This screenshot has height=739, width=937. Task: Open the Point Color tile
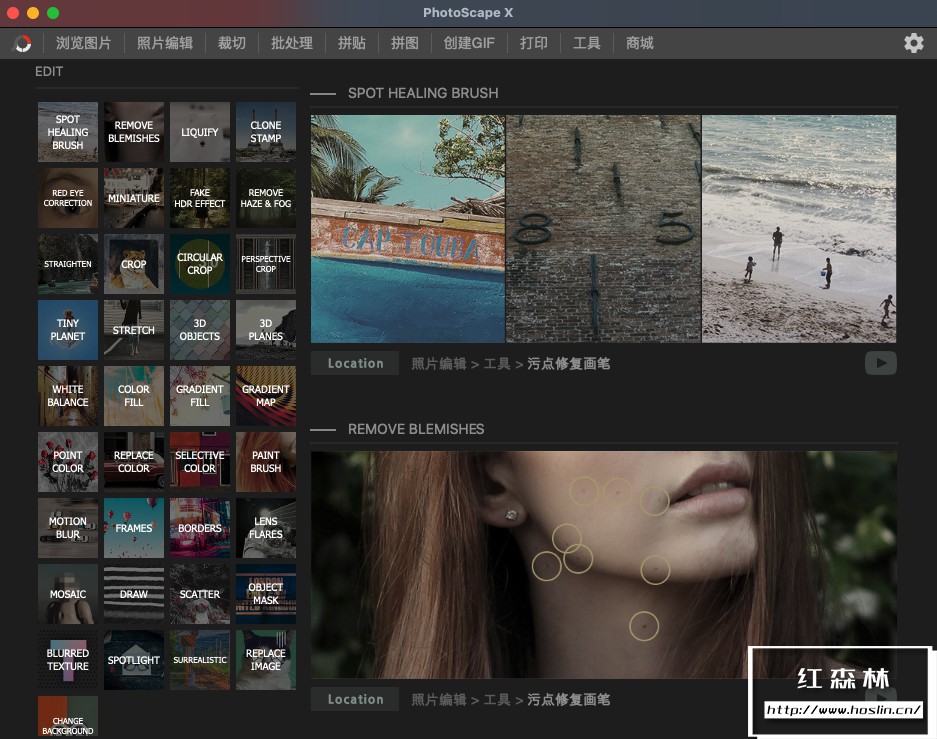[x=68, y=462]
